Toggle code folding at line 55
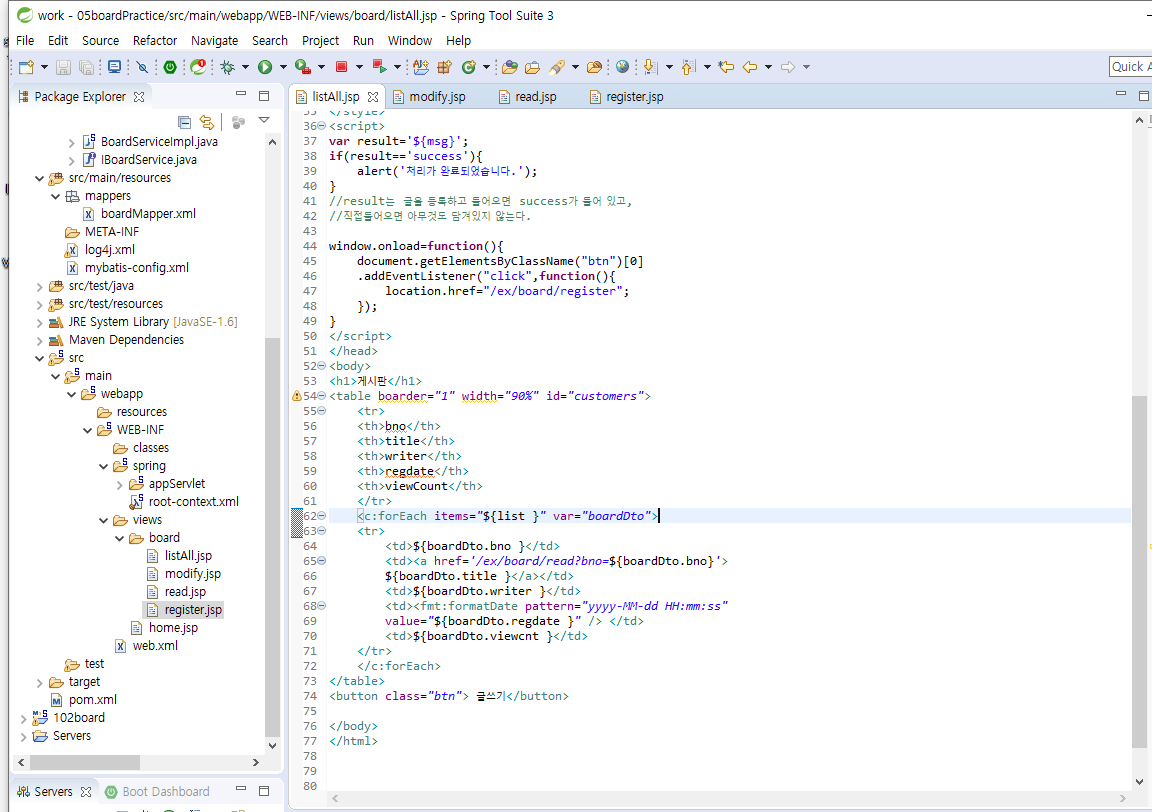Screen dimensions: 1152x812 click(x=321, y=411)
